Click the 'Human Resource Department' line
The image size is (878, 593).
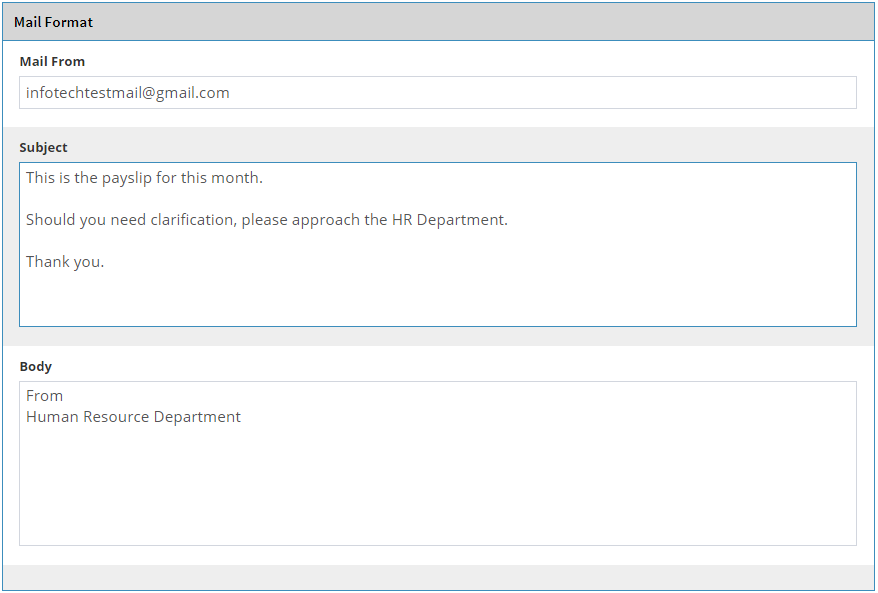(133, 417)
